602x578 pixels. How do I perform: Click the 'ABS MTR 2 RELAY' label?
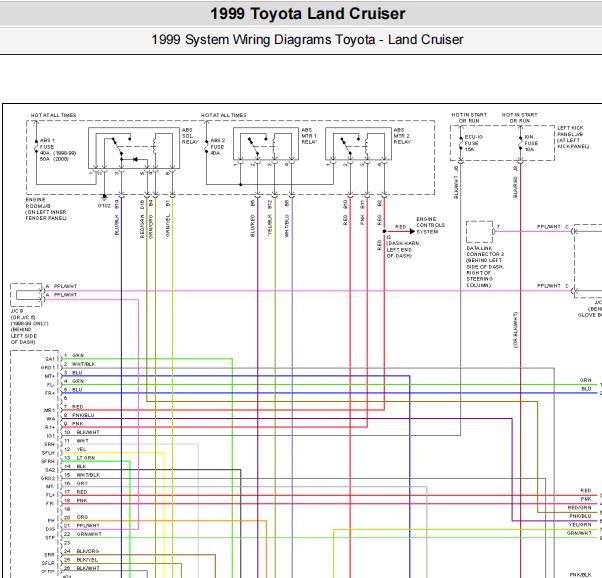[x=402, y=136]
